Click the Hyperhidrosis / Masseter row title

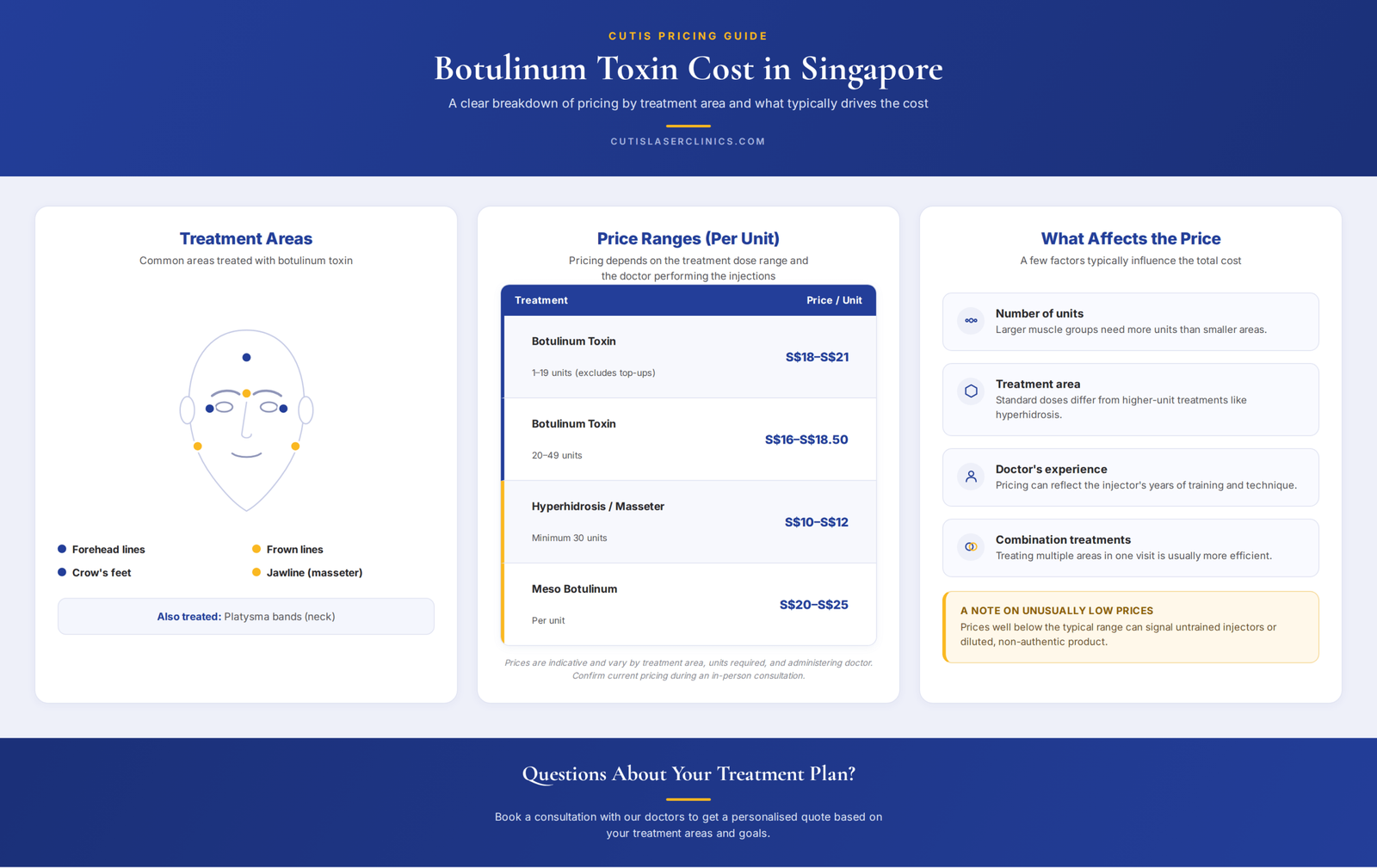pyautogui.click(x=598, y=507)
